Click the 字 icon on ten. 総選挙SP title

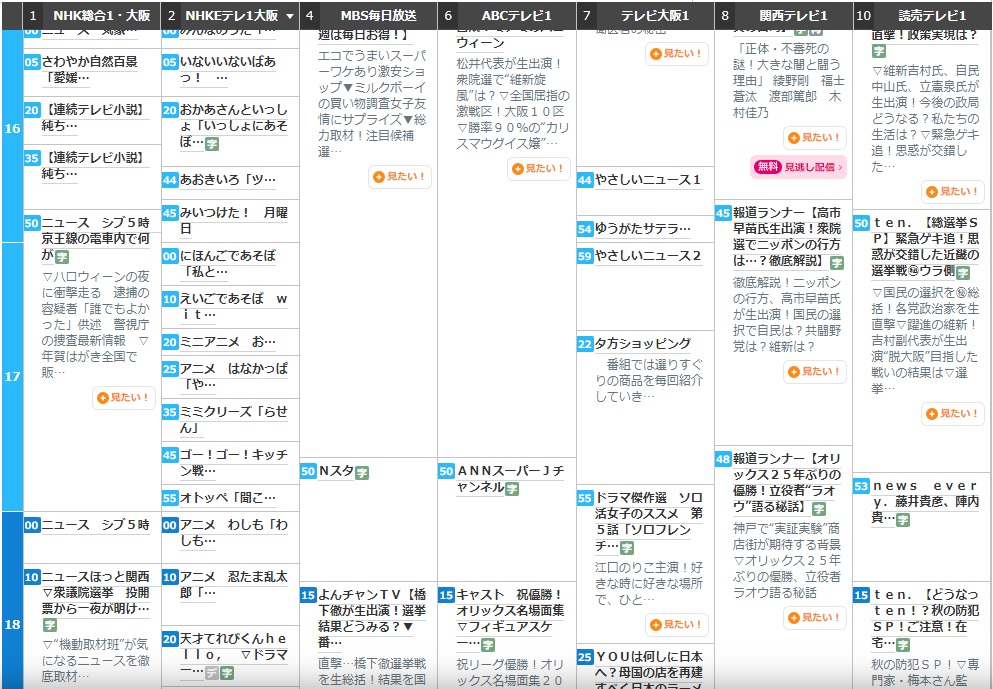[x=963, y=273]
